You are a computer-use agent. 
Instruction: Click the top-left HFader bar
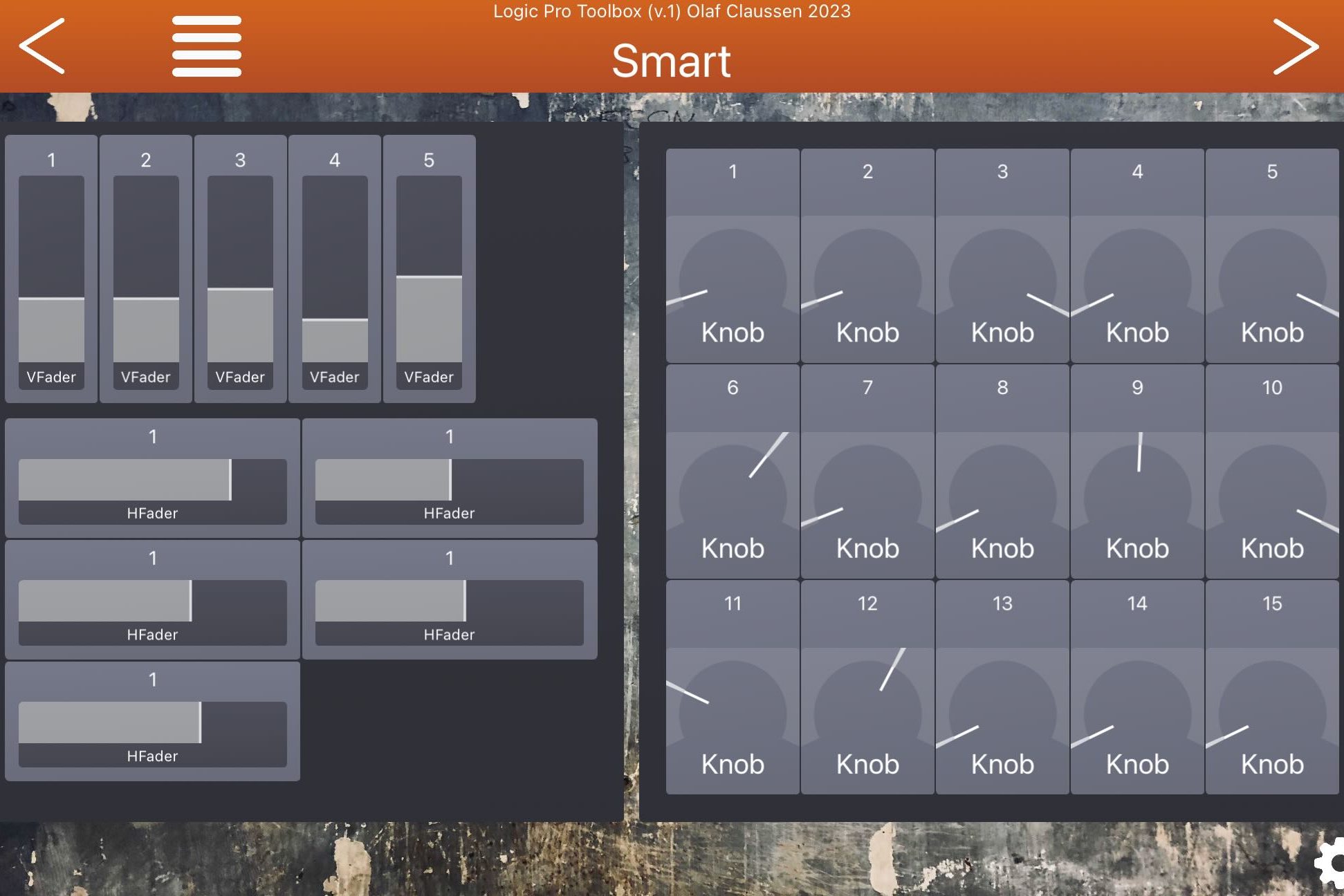[152, 480]
